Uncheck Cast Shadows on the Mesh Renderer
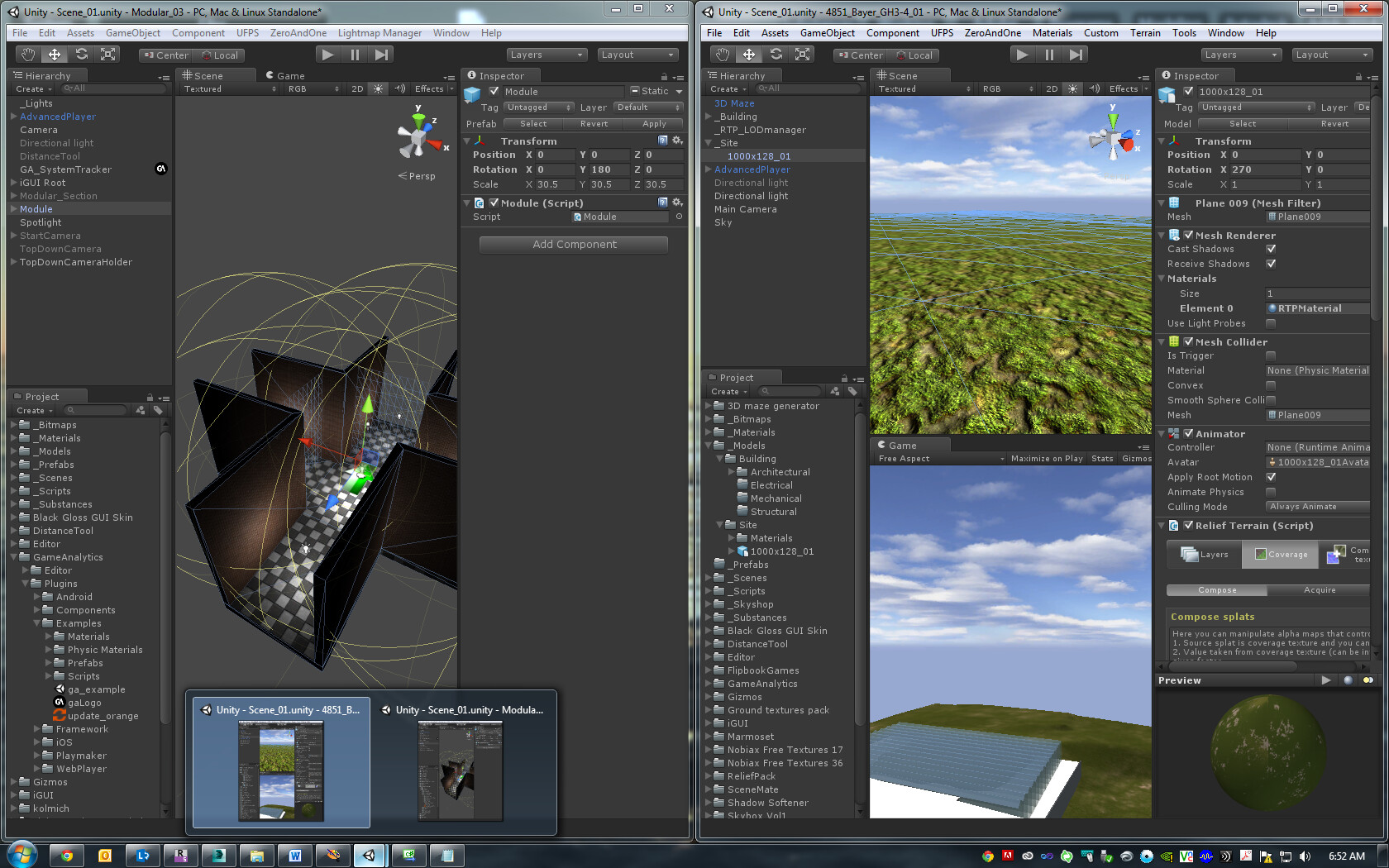The height and width of the screenshot is (868, 1389). click(1271, 249)
